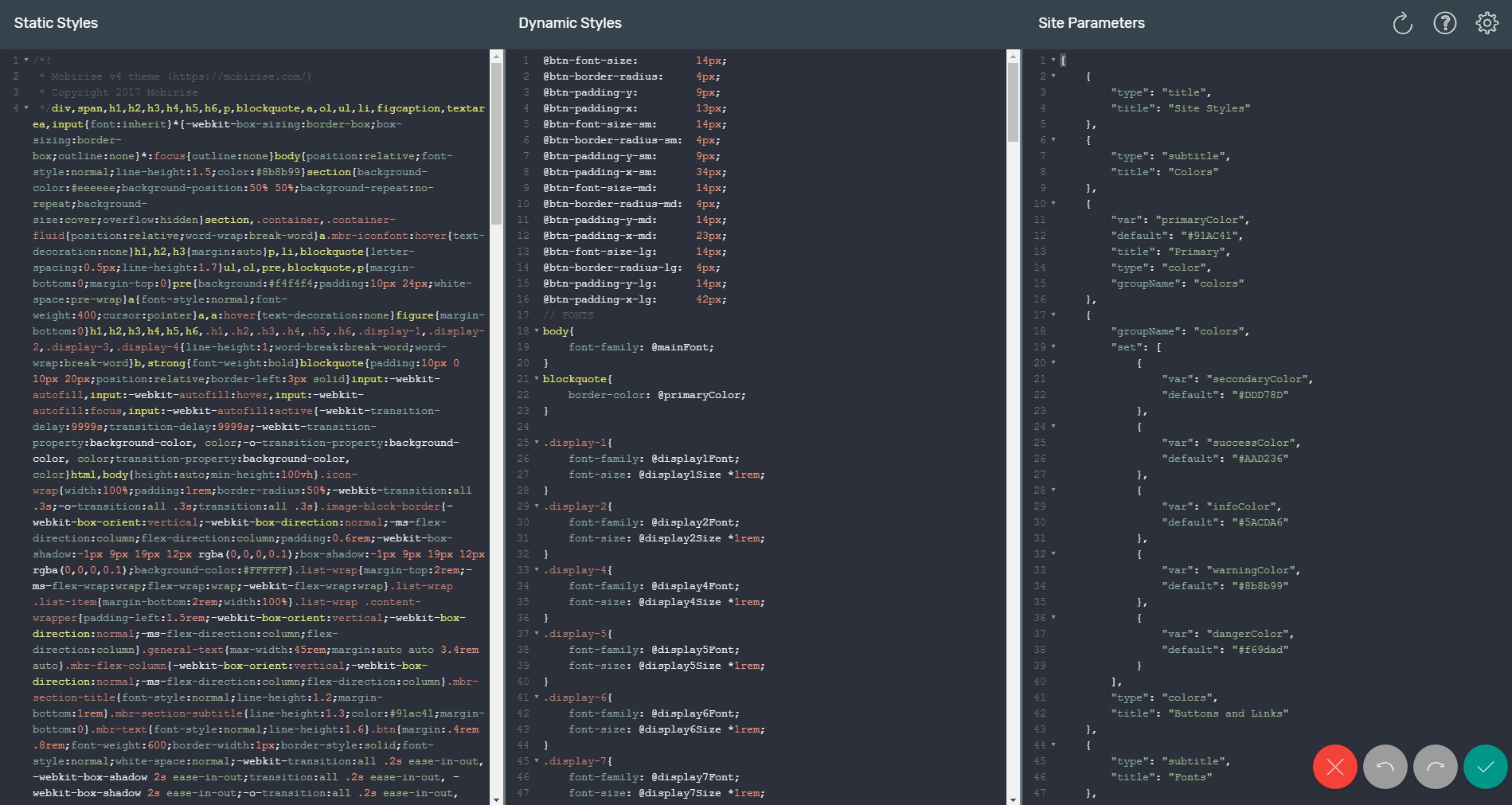This screenshot has width=1512, height=805.
Task: Collapse the dangerColor object at line 36
Action: click(1053, 617)
